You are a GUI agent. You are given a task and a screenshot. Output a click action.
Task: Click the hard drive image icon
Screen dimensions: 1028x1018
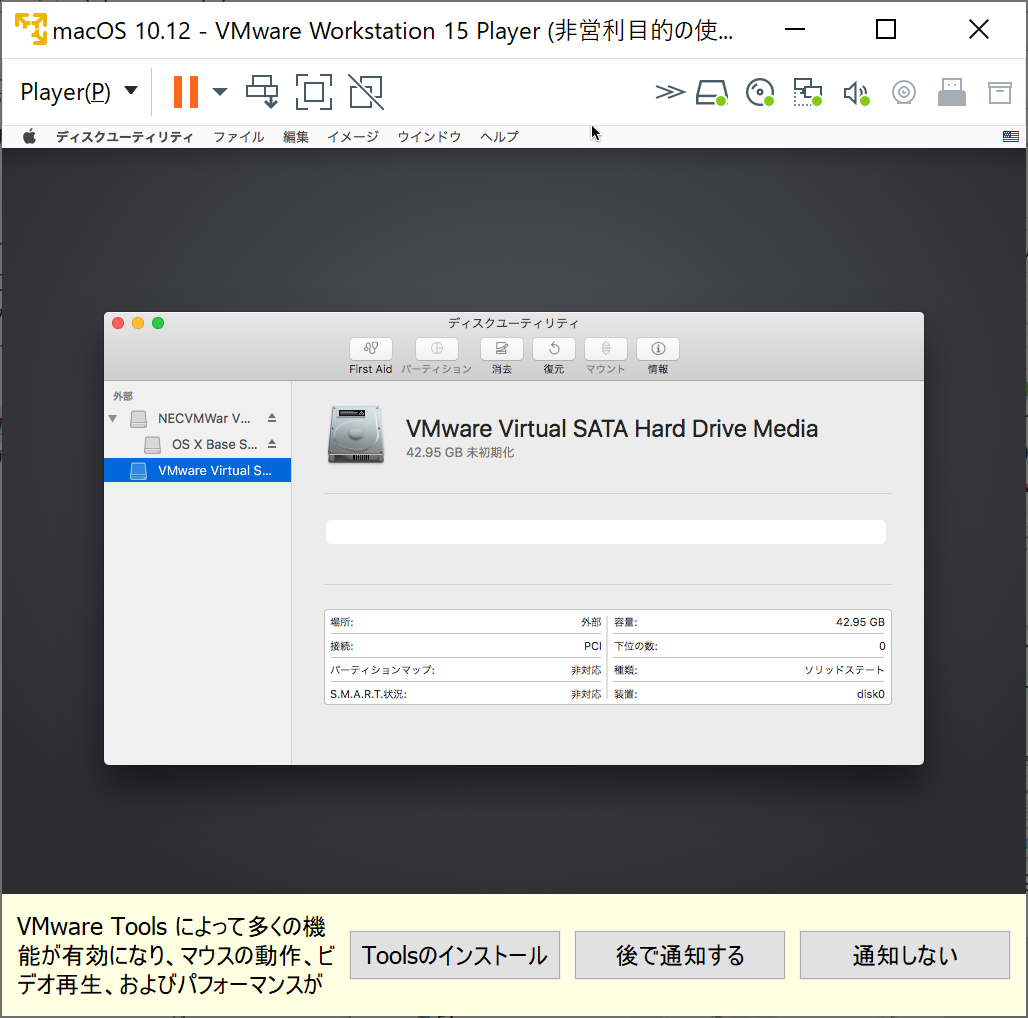356,435
